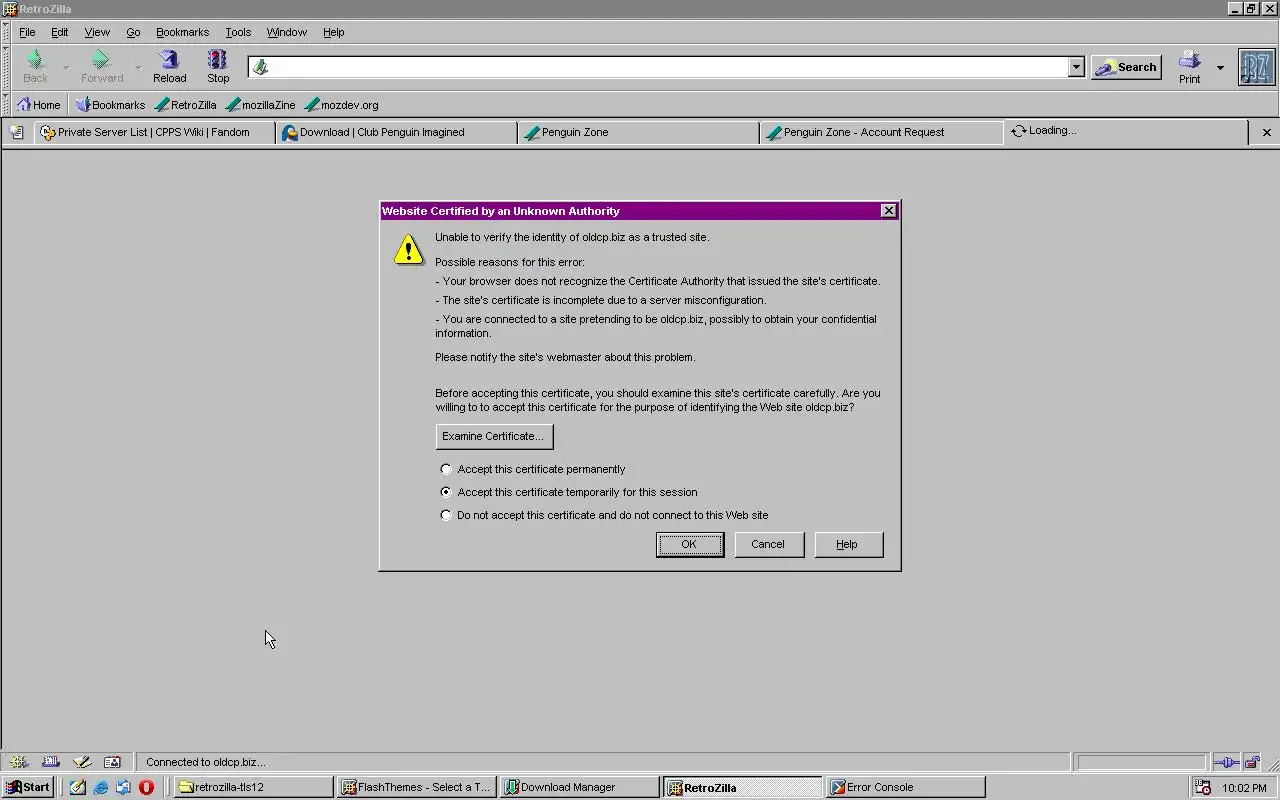Switch to Penguin Zone - Account Request tab
This screenshot has height=800, width=1280.
(880, 132)
